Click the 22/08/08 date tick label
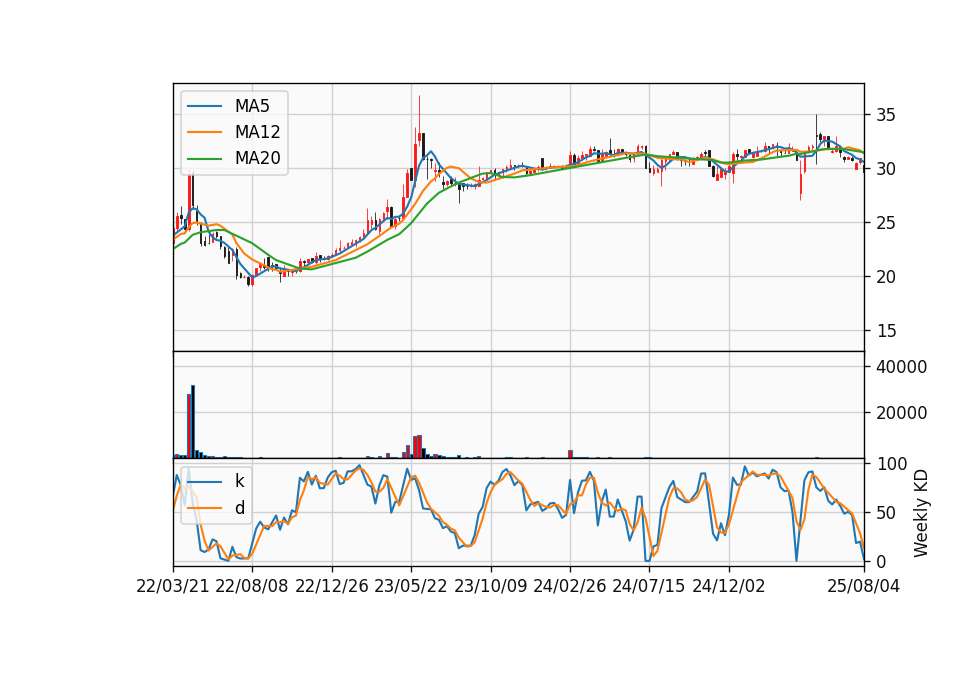Screen dimensions: 960x690 pos(252,586)
